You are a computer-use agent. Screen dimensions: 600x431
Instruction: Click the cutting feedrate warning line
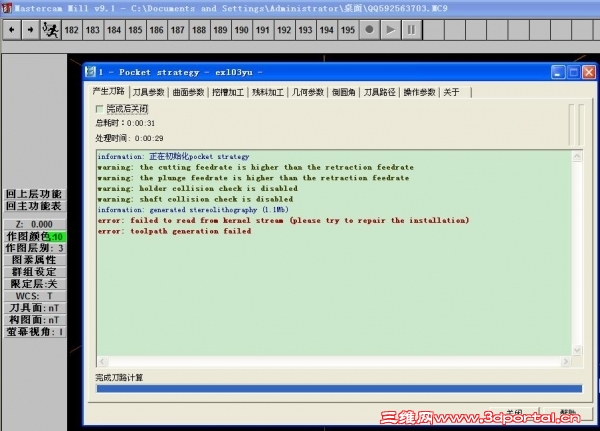[x=256, y=167]
